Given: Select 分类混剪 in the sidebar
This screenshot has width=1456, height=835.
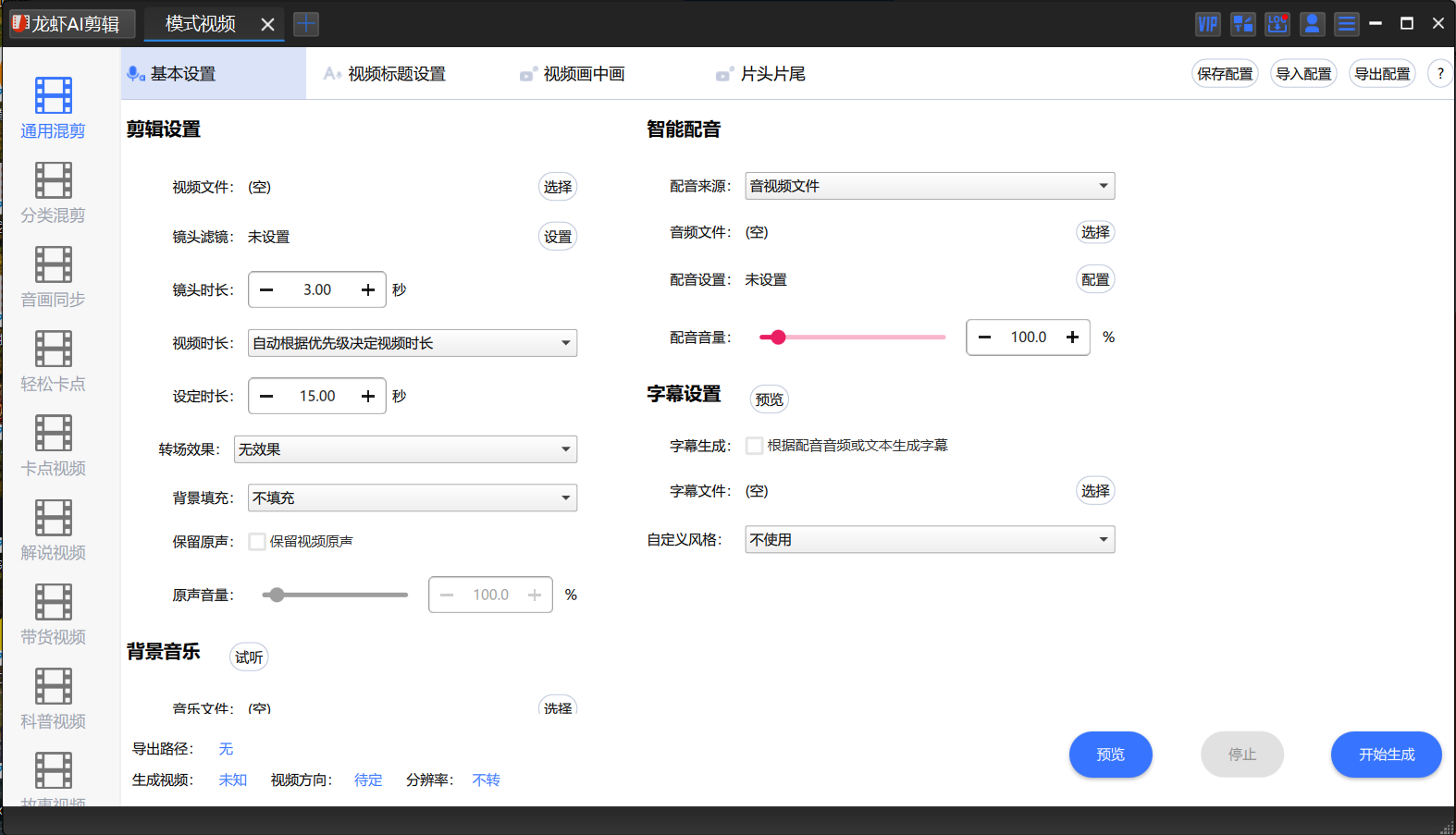Looking at the screenshot, I should [x=53, y=192].
